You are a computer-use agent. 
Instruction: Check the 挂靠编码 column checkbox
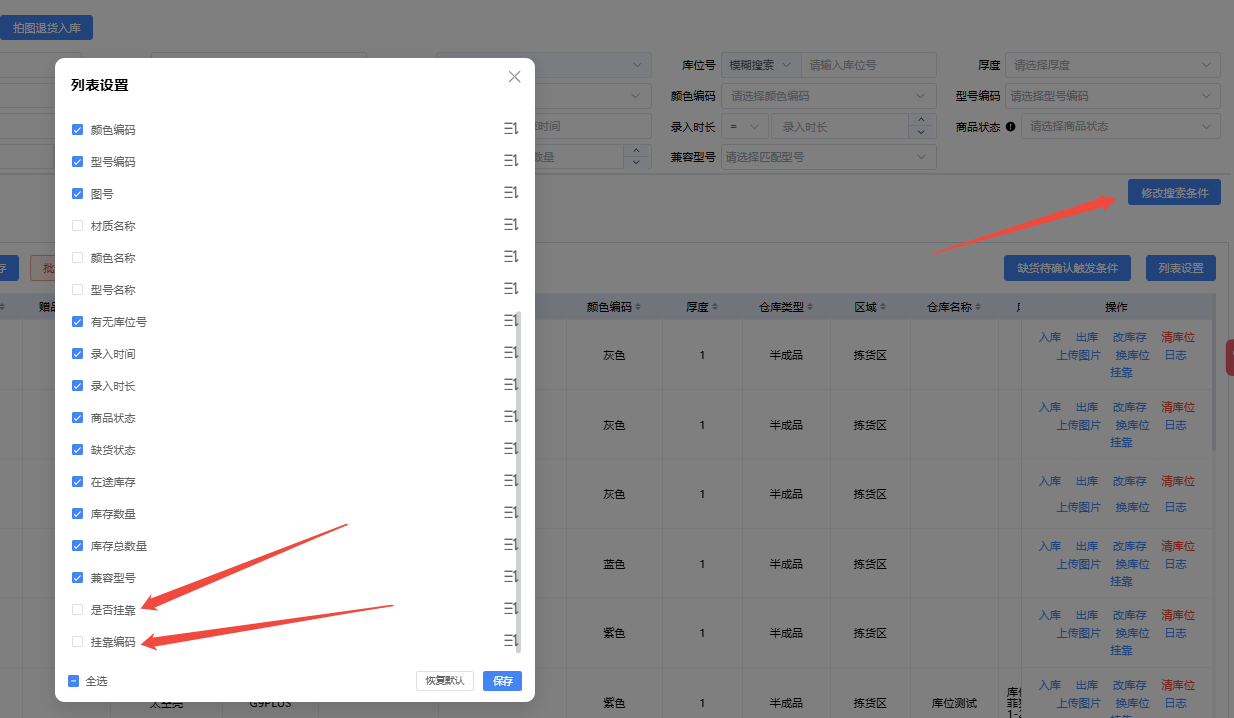coord(78,641)
